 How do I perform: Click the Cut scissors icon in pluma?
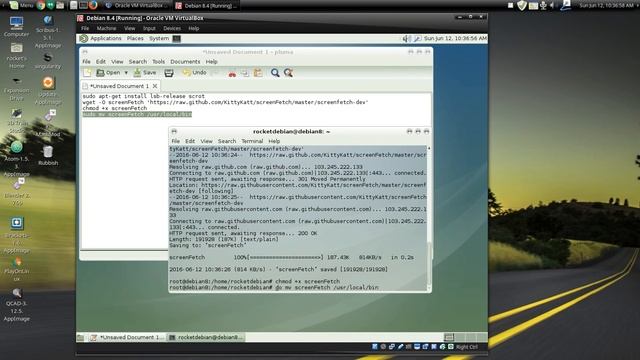232,73
